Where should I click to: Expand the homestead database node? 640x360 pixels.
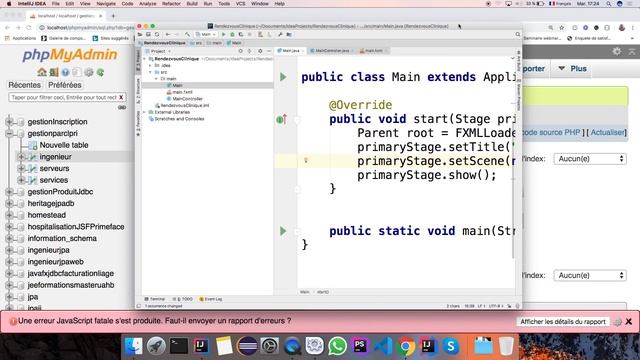pyautogui.click(x=9, y=215)
